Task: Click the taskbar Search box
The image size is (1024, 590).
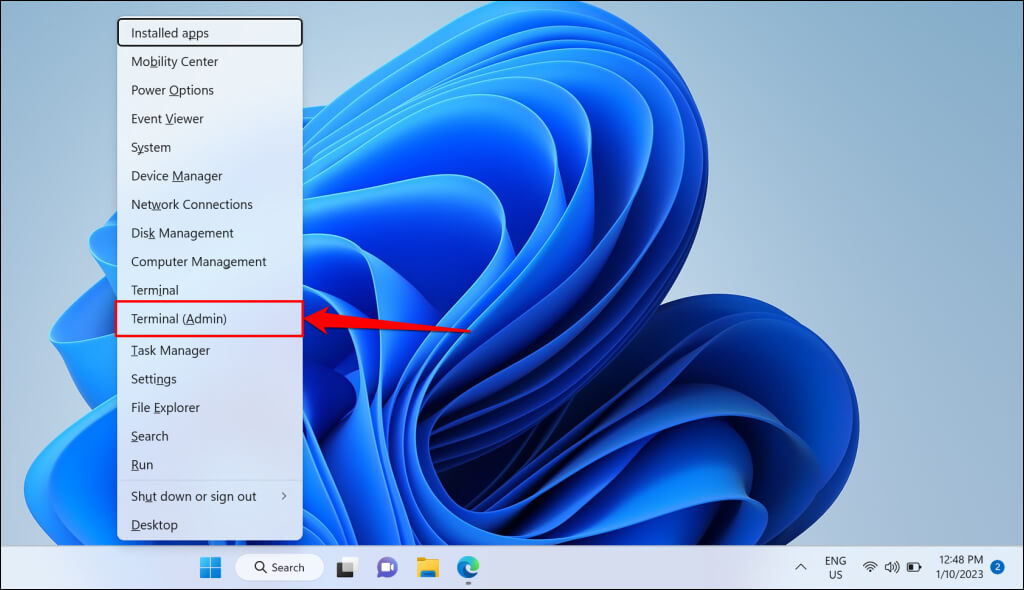Action: click(280, 567)
